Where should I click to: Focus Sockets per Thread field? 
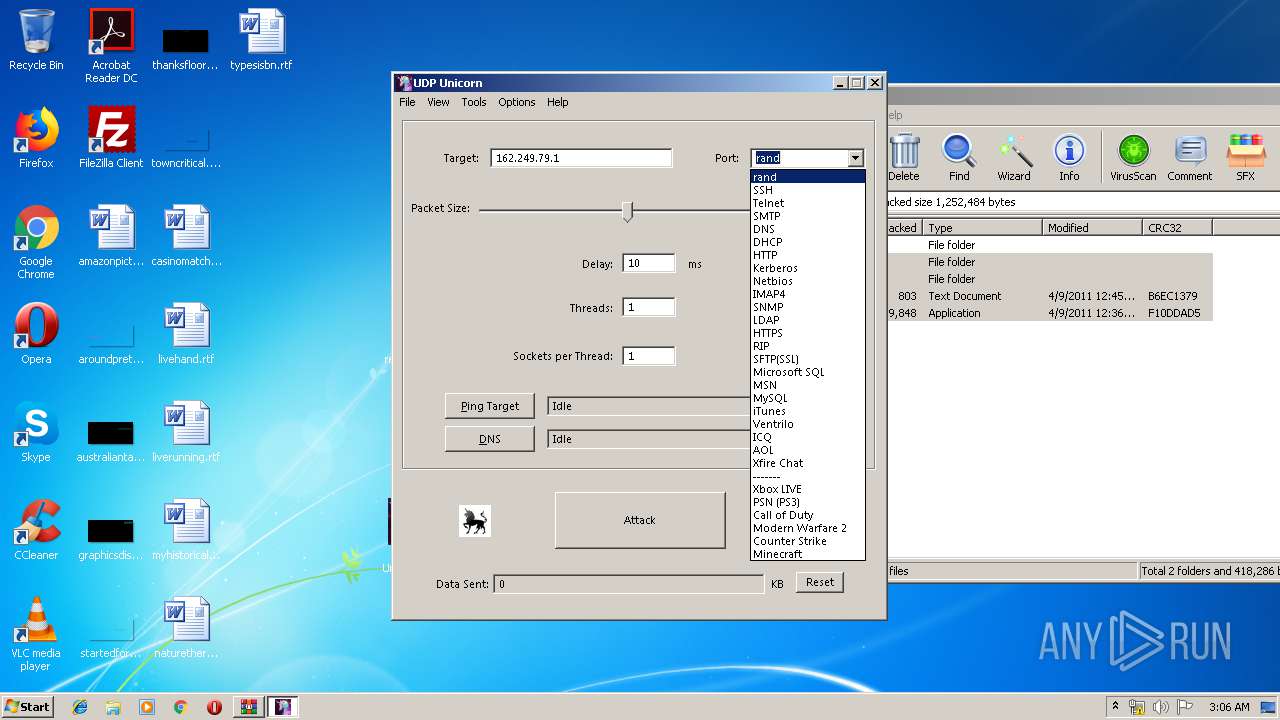pos(648,356)
